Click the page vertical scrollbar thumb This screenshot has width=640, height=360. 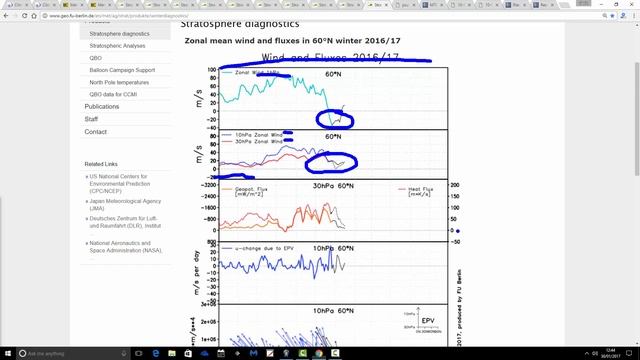point(637,118)
